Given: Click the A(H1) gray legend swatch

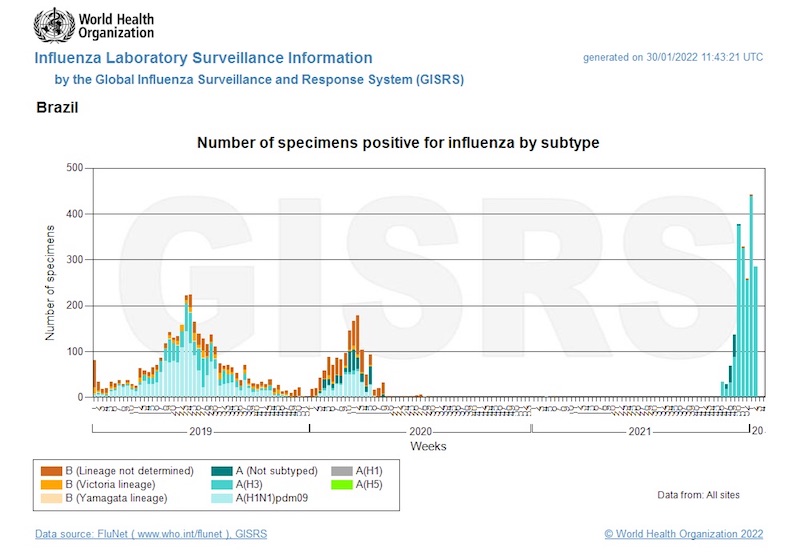Looking at the screenshot, I should coord(342,471).
